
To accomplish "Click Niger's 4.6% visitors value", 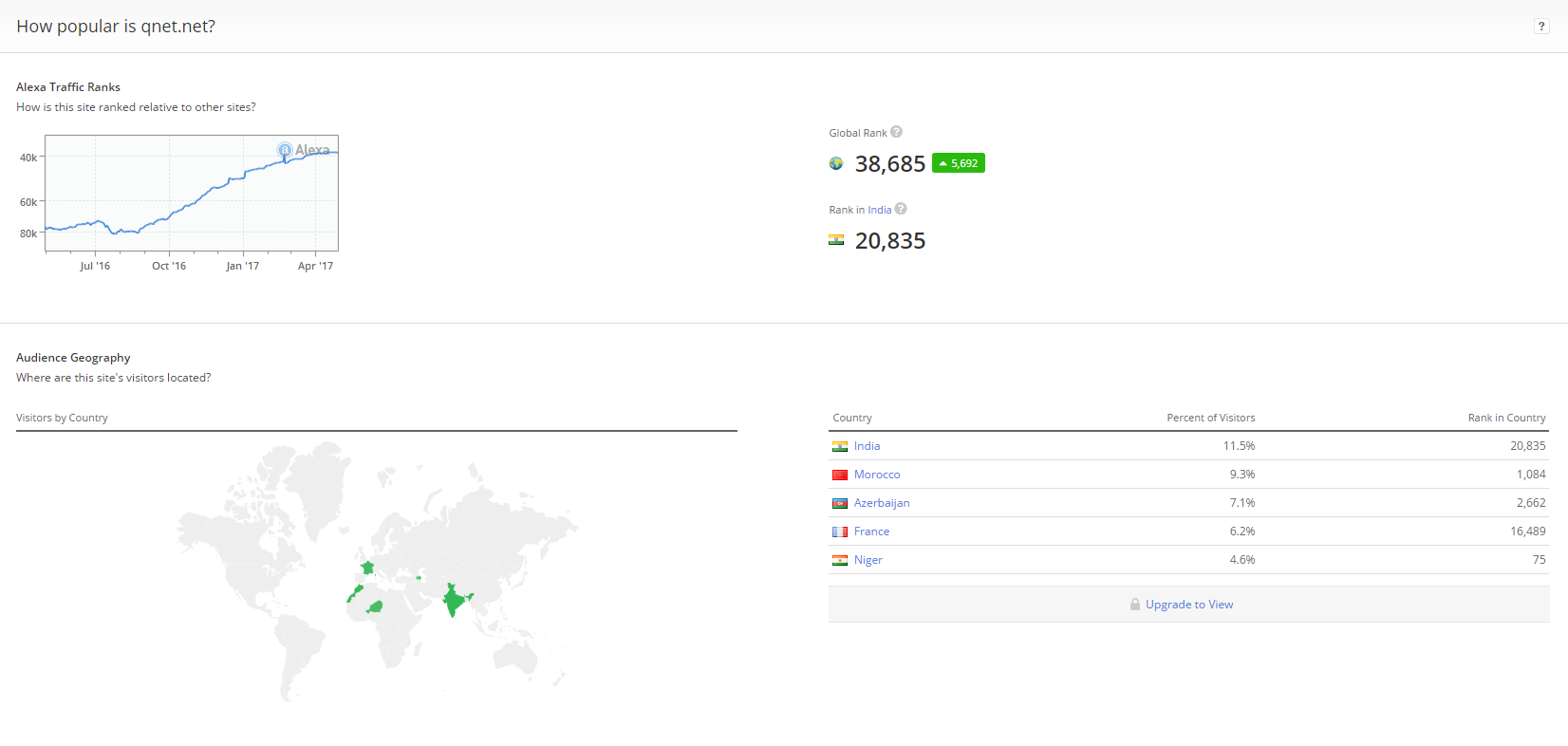I will coord(1242,560).
